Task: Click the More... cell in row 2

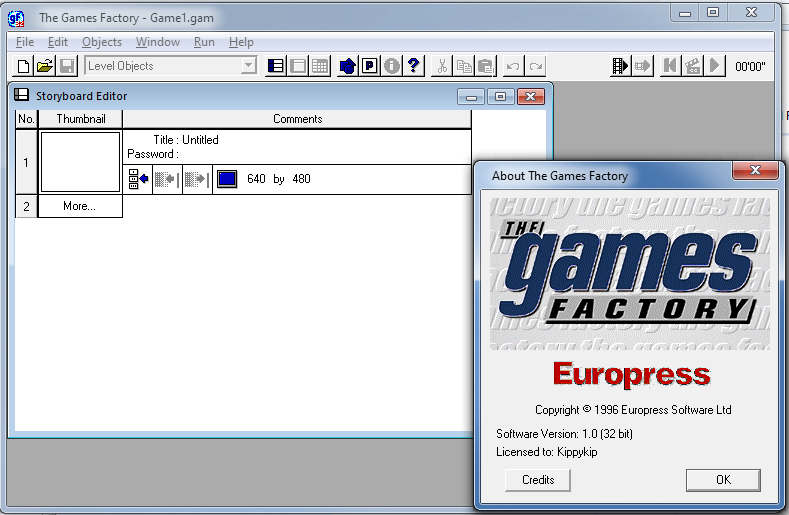Action: click(79, 206)
